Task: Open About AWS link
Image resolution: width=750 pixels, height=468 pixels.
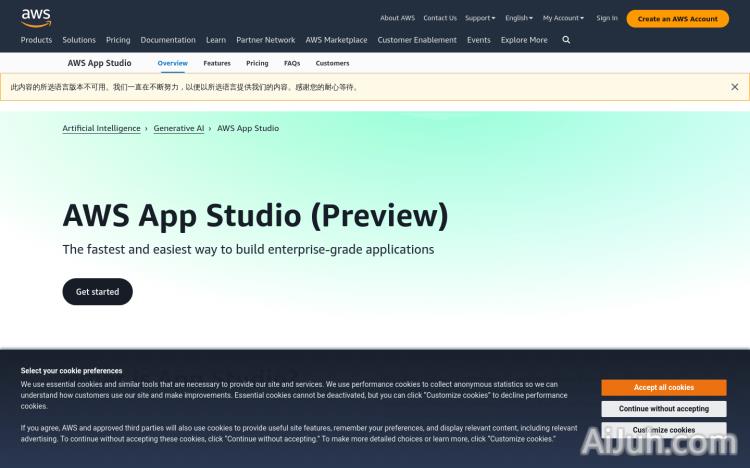Action: (397, 18)
